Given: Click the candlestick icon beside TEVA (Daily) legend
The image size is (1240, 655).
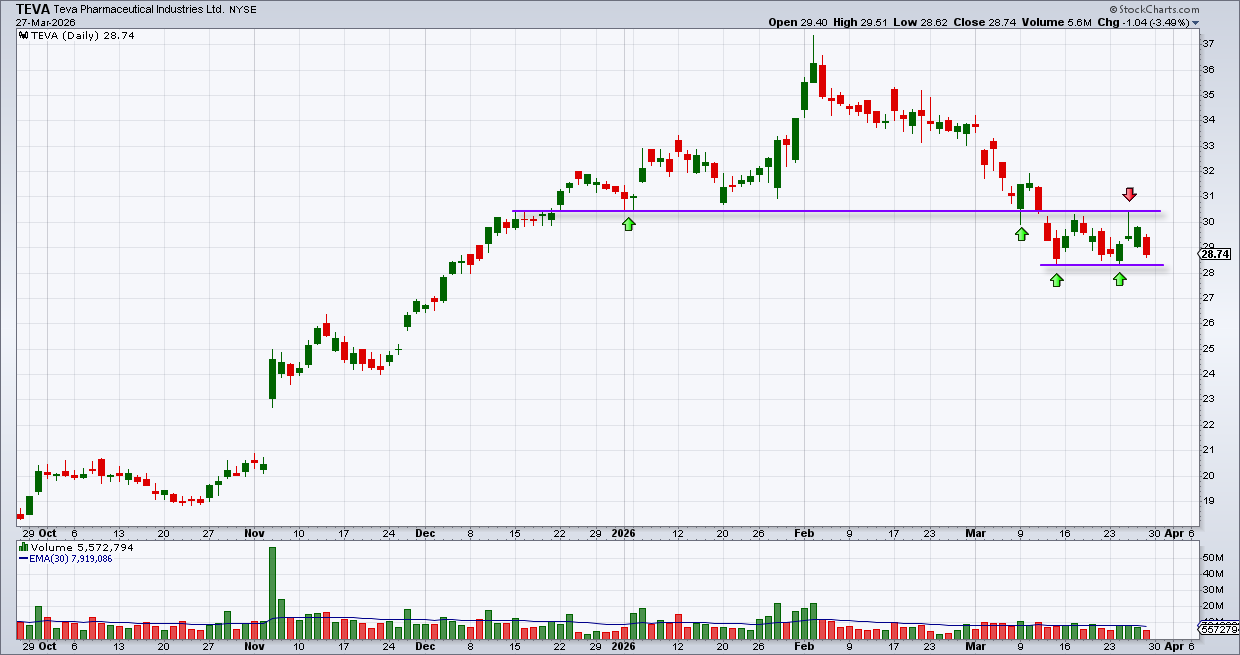Looking at the screenshot, I should 23,35.
